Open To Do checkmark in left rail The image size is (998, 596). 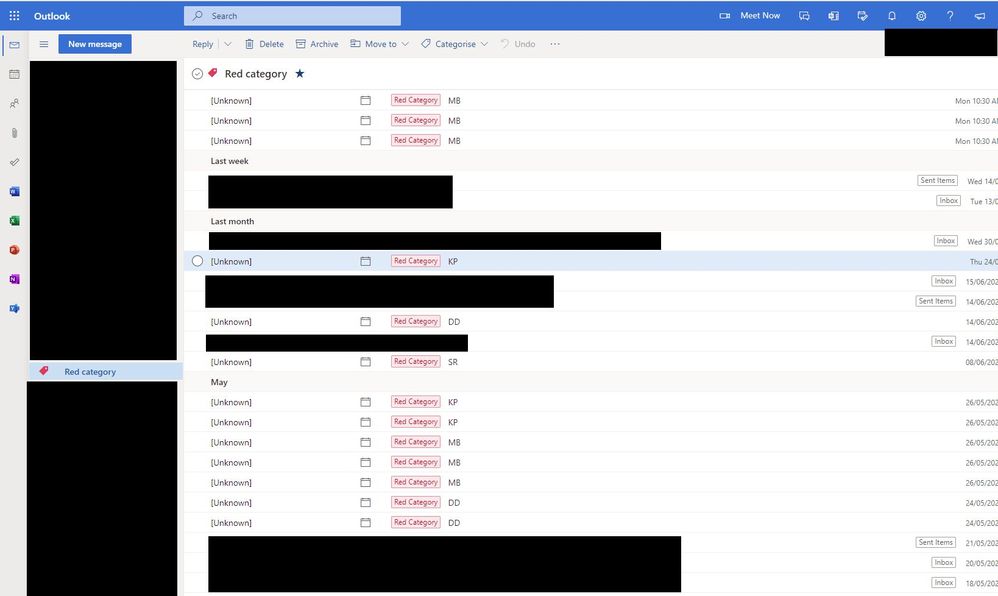pyautogui.click(x=14, y=162)
